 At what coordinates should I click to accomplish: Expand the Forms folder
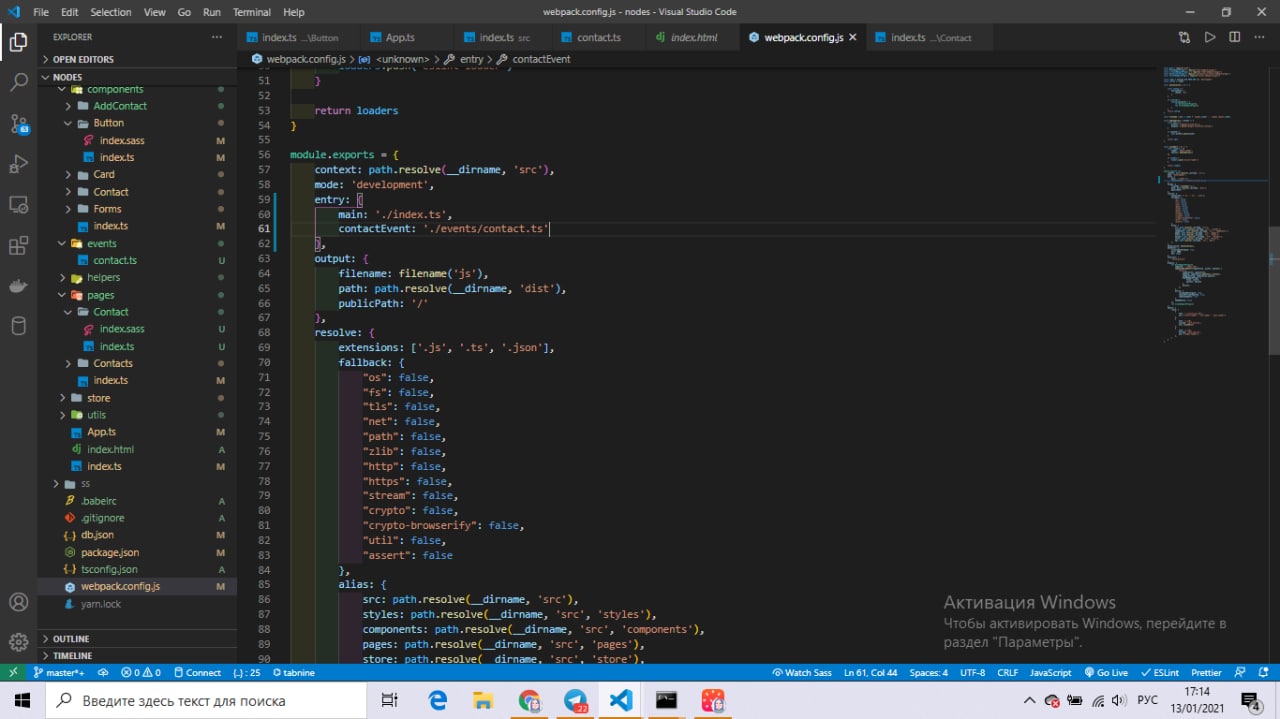(107, 209)
